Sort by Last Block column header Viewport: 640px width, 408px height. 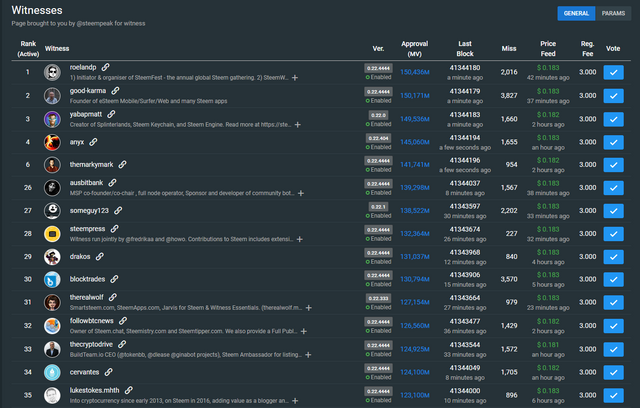tap(465, 49)
